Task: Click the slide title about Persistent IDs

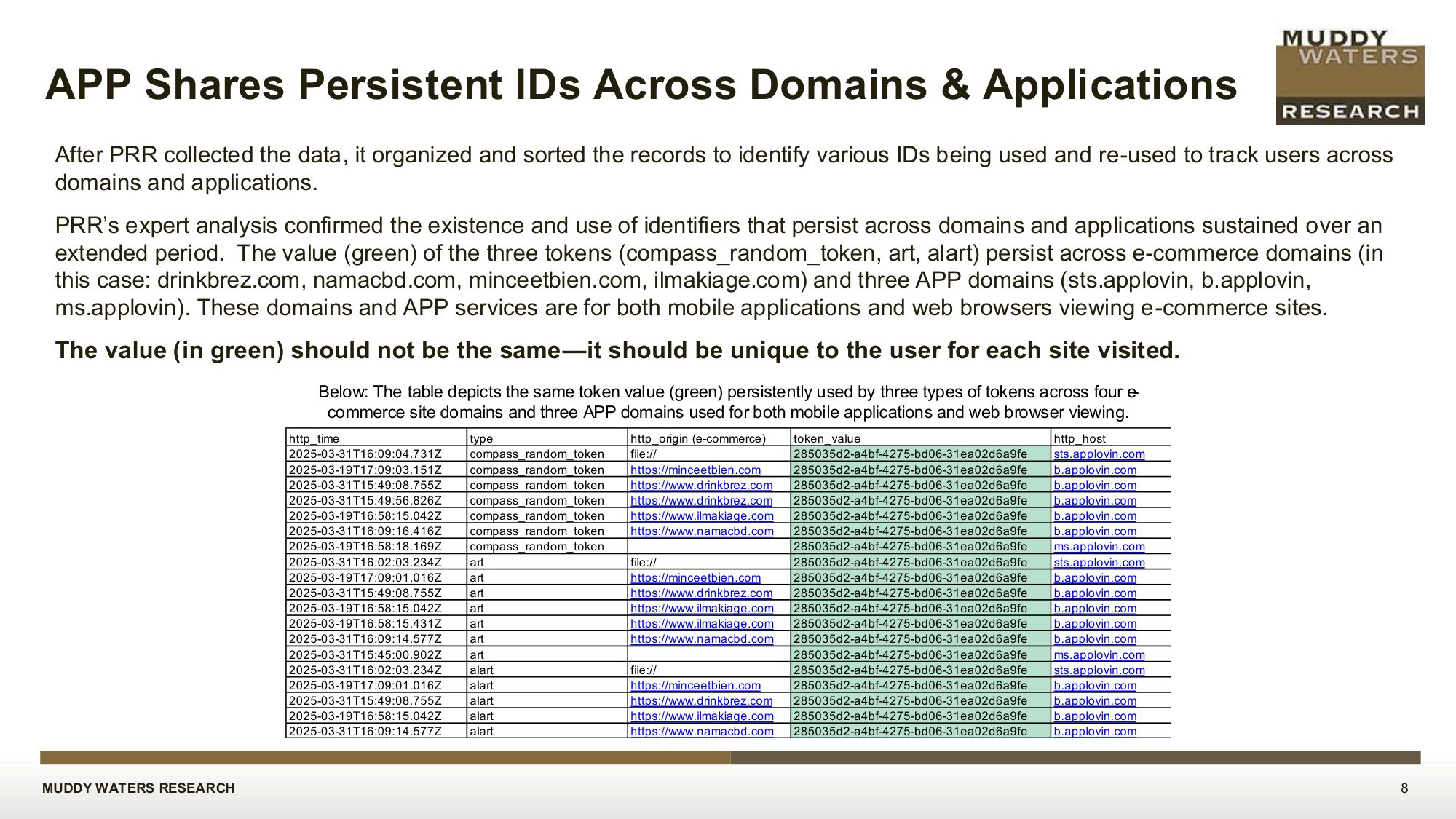Action: [641, 84]
